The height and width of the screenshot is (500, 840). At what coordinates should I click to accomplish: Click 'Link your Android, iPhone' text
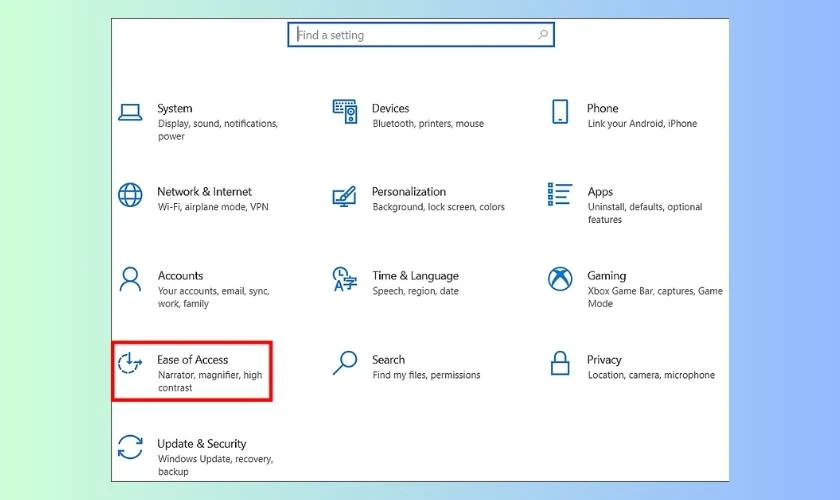click(x=642, y=124)
